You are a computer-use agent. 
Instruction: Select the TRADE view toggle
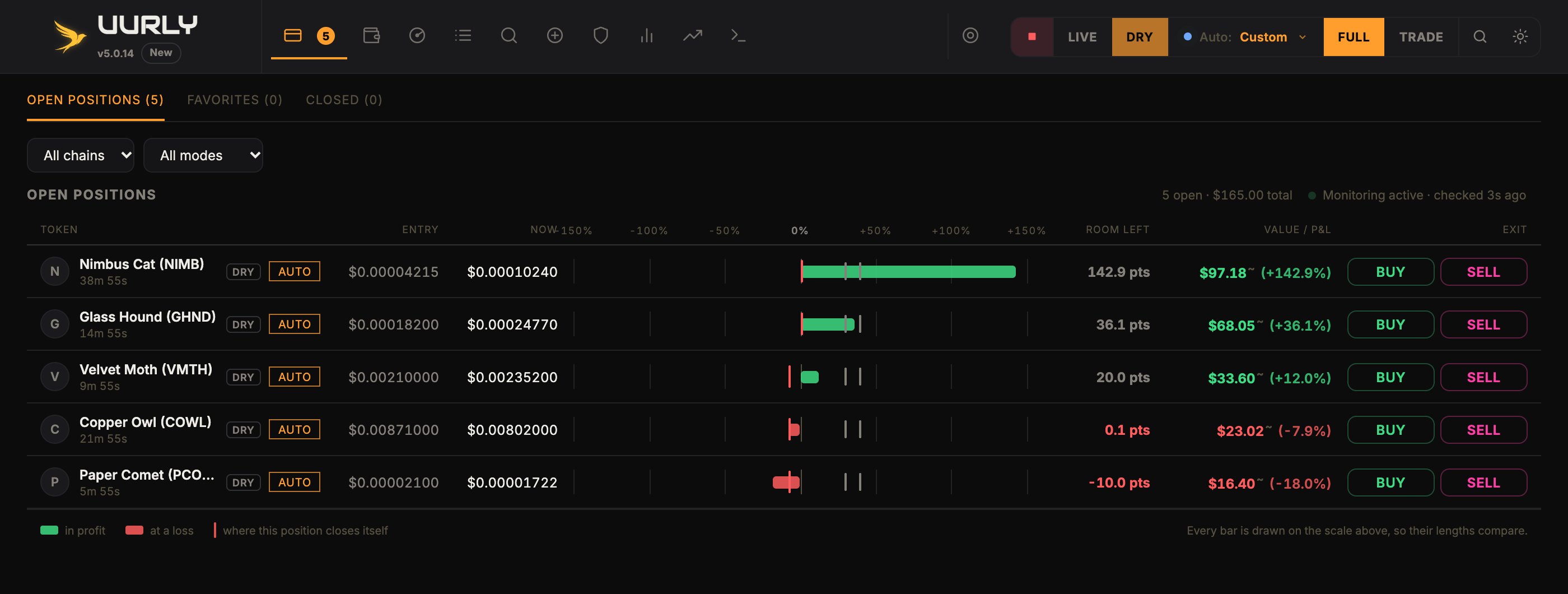pos(1421,37)
